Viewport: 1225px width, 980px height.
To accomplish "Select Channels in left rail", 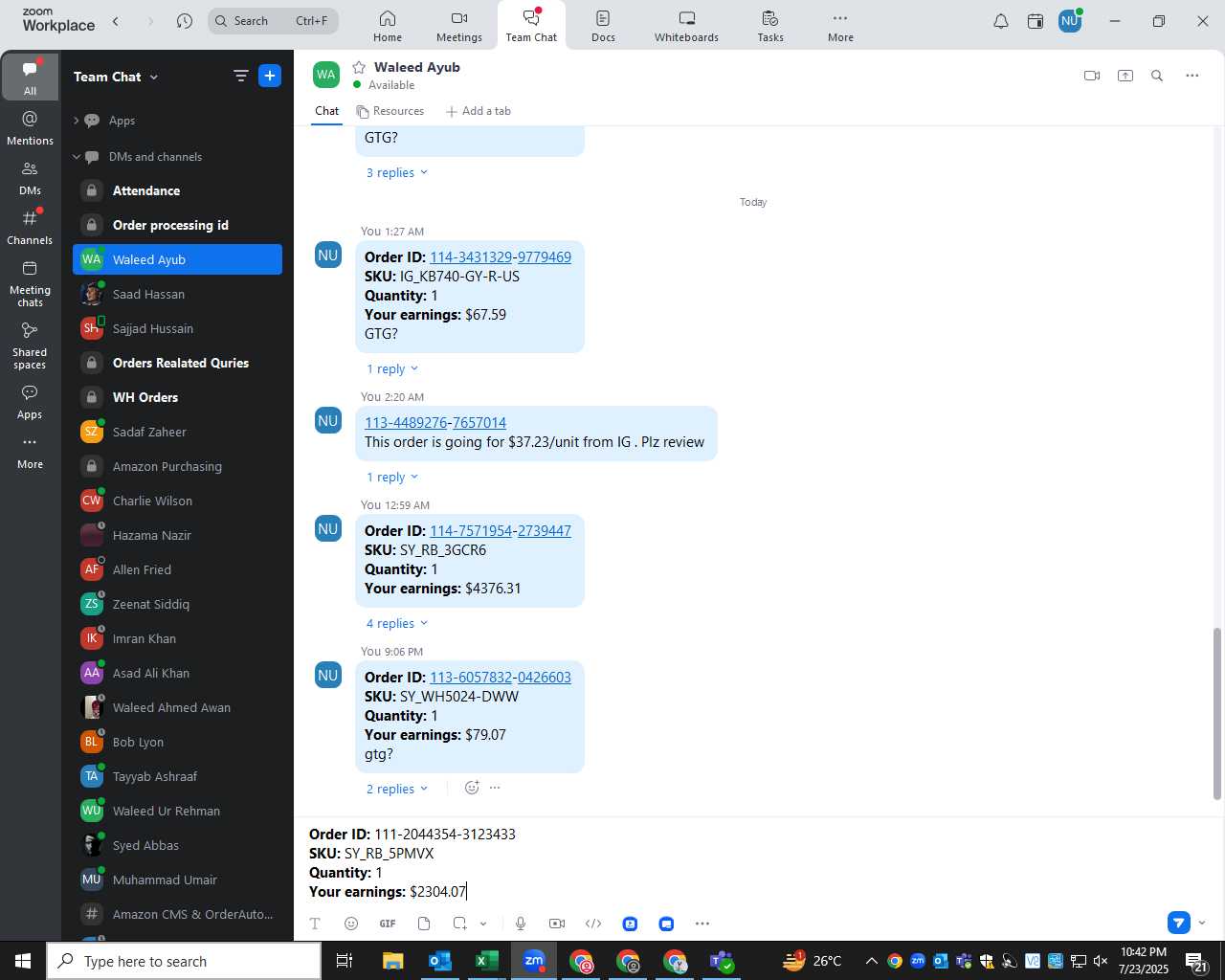I will click(x=30, y=228).
